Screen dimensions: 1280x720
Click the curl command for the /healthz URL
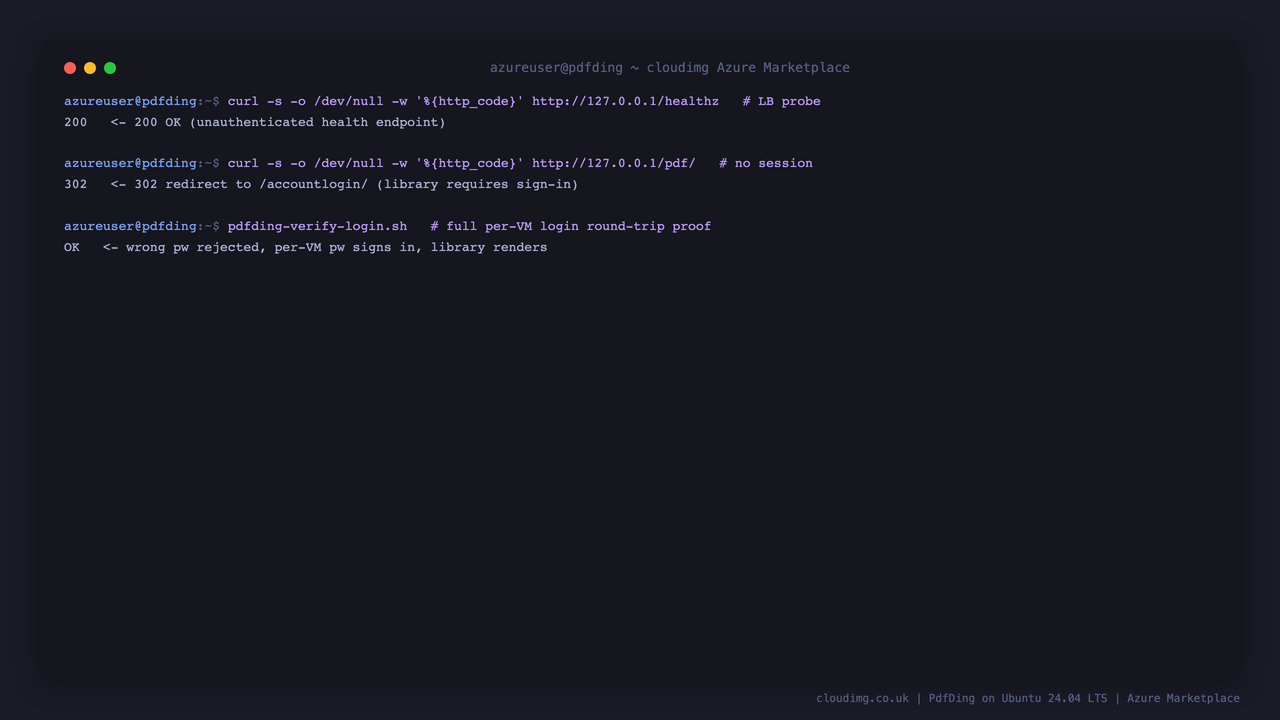coord(473,101)
